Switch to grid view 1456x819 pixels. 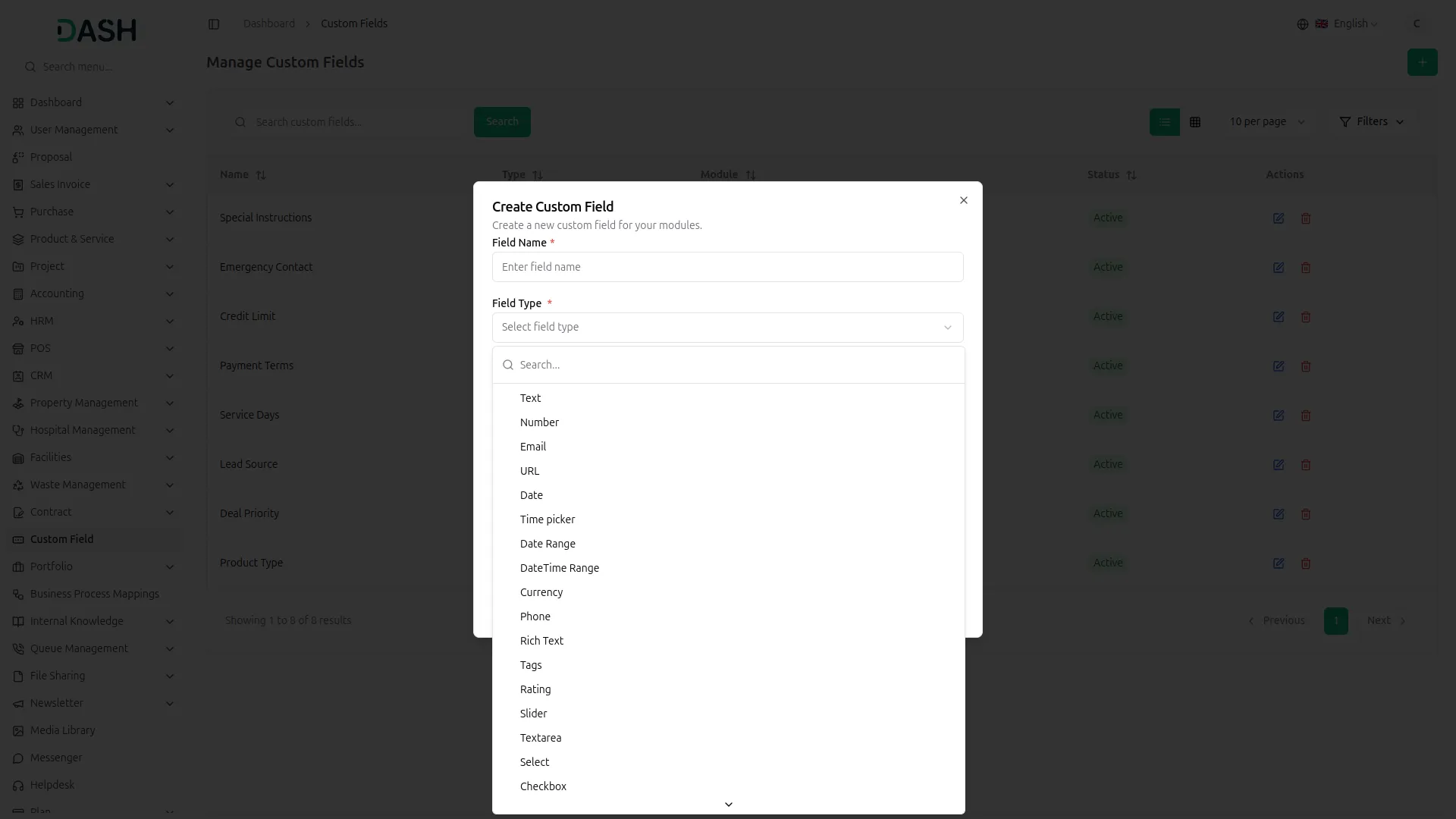coord(1195,121)
